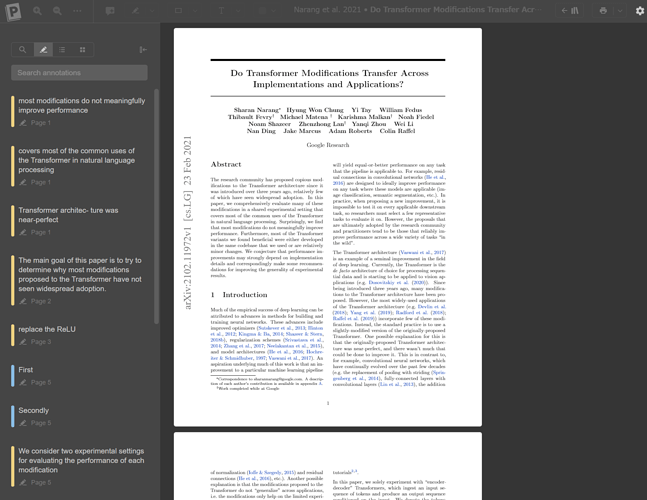This screenshot has height=500, width=647.
Task: Click the document title in the top bar
Action: 417,9
